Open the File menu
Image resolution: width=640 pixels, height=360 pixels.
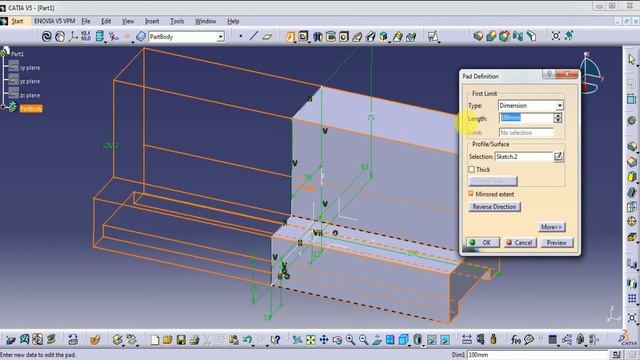pos(86,21)
